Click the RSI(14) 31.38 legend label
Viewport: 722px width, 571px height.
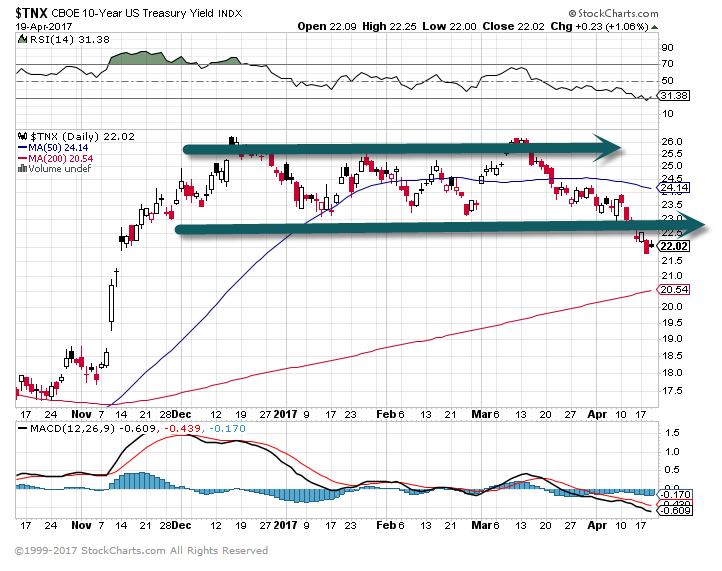70,40
